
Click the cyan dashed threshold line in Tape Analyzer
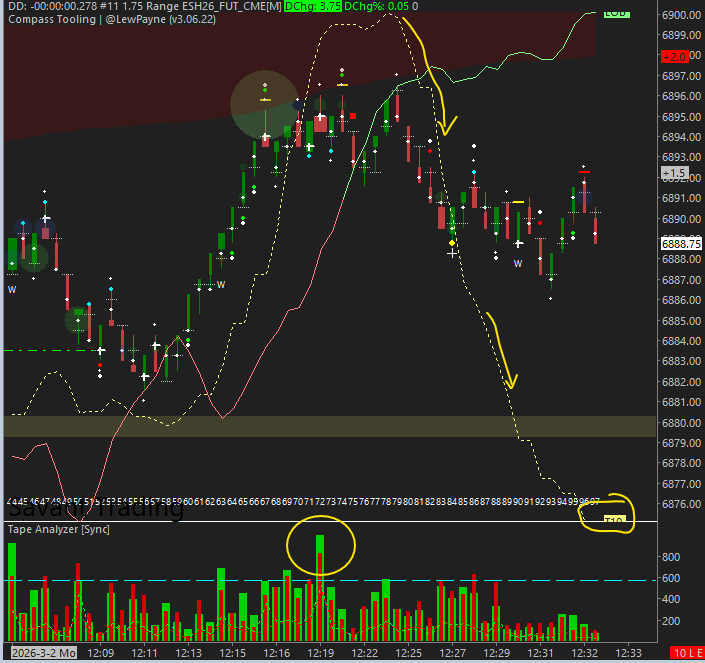point(330,580)
